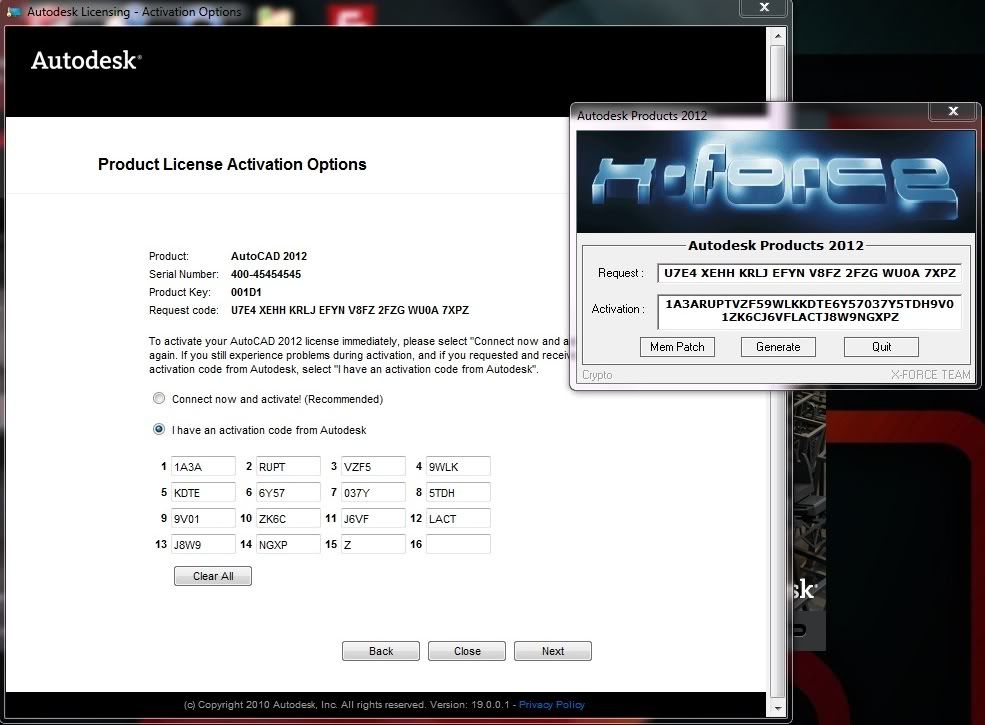The image size is (985, 725).
Task: Close the Autodesk Licensing window with the X
Action: pos(764,7)
